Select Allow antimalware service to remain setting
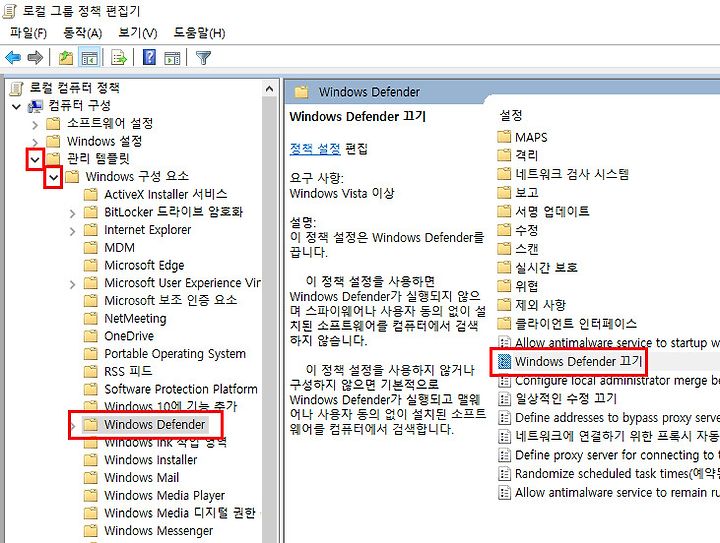 pos(609,493)
